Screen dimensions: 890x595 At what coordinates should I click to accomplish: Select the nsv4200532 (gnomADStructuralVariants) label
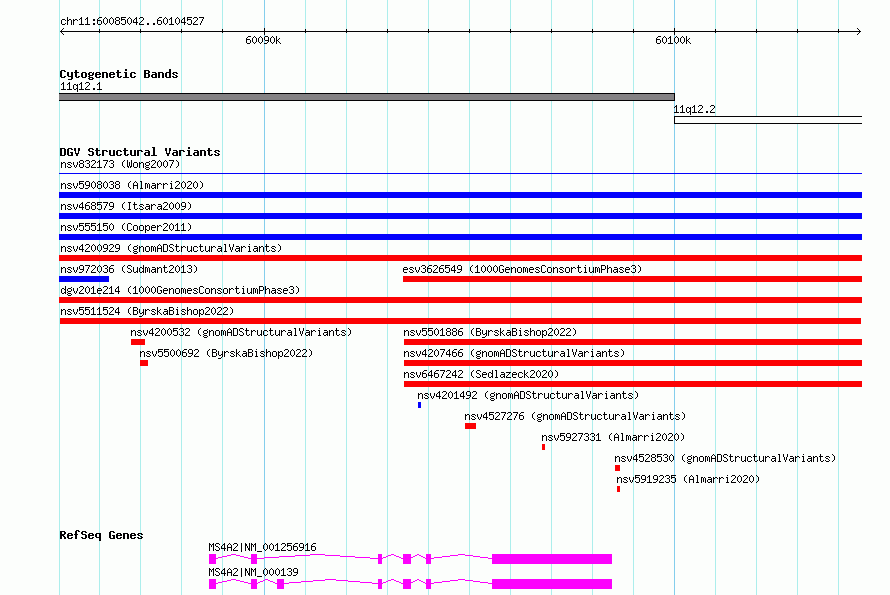(x=241, y=333)
